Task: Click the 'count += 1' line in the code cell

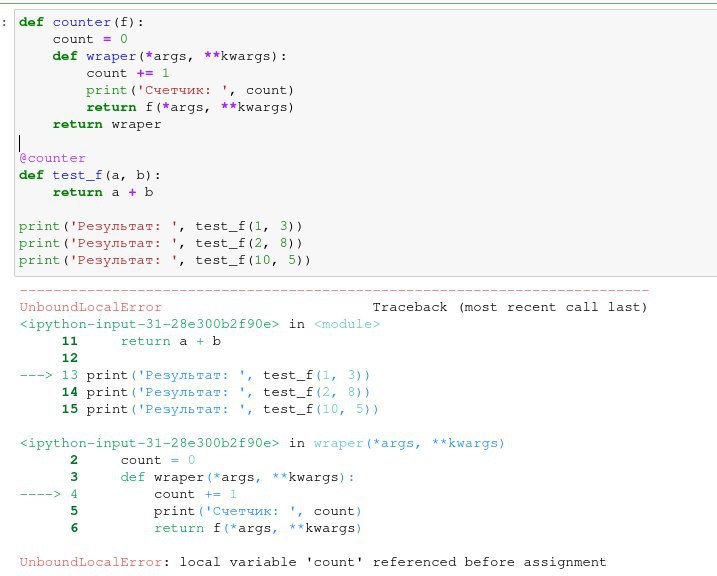Action: 128,73
